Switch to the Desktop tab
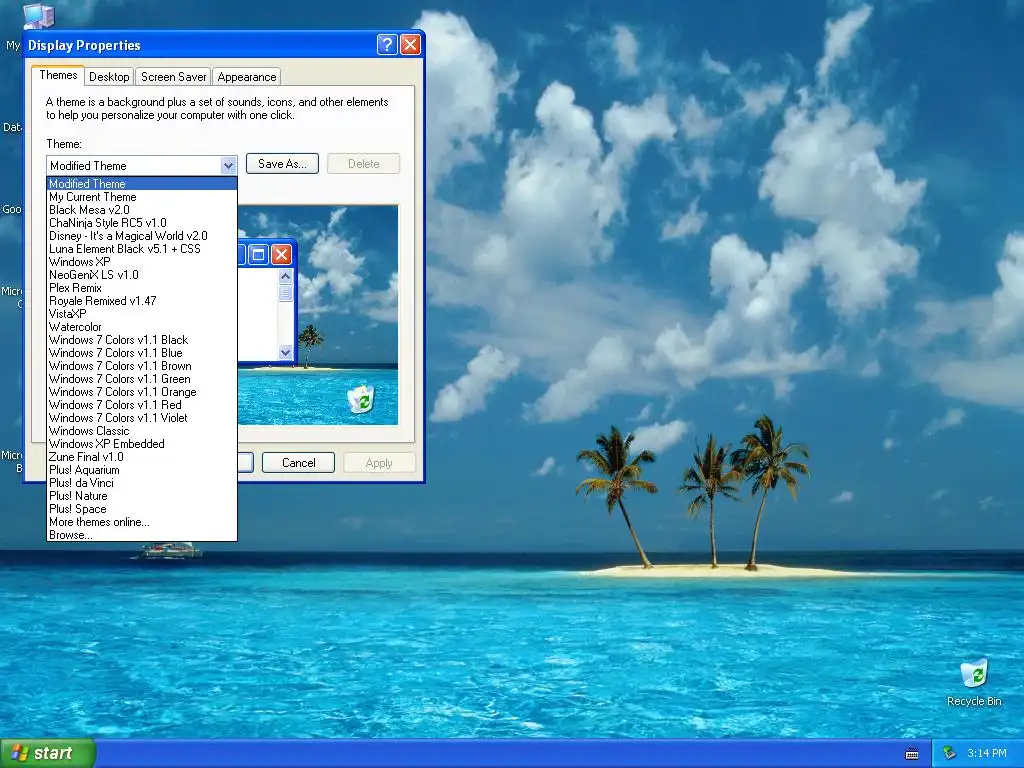 point(109,76)
